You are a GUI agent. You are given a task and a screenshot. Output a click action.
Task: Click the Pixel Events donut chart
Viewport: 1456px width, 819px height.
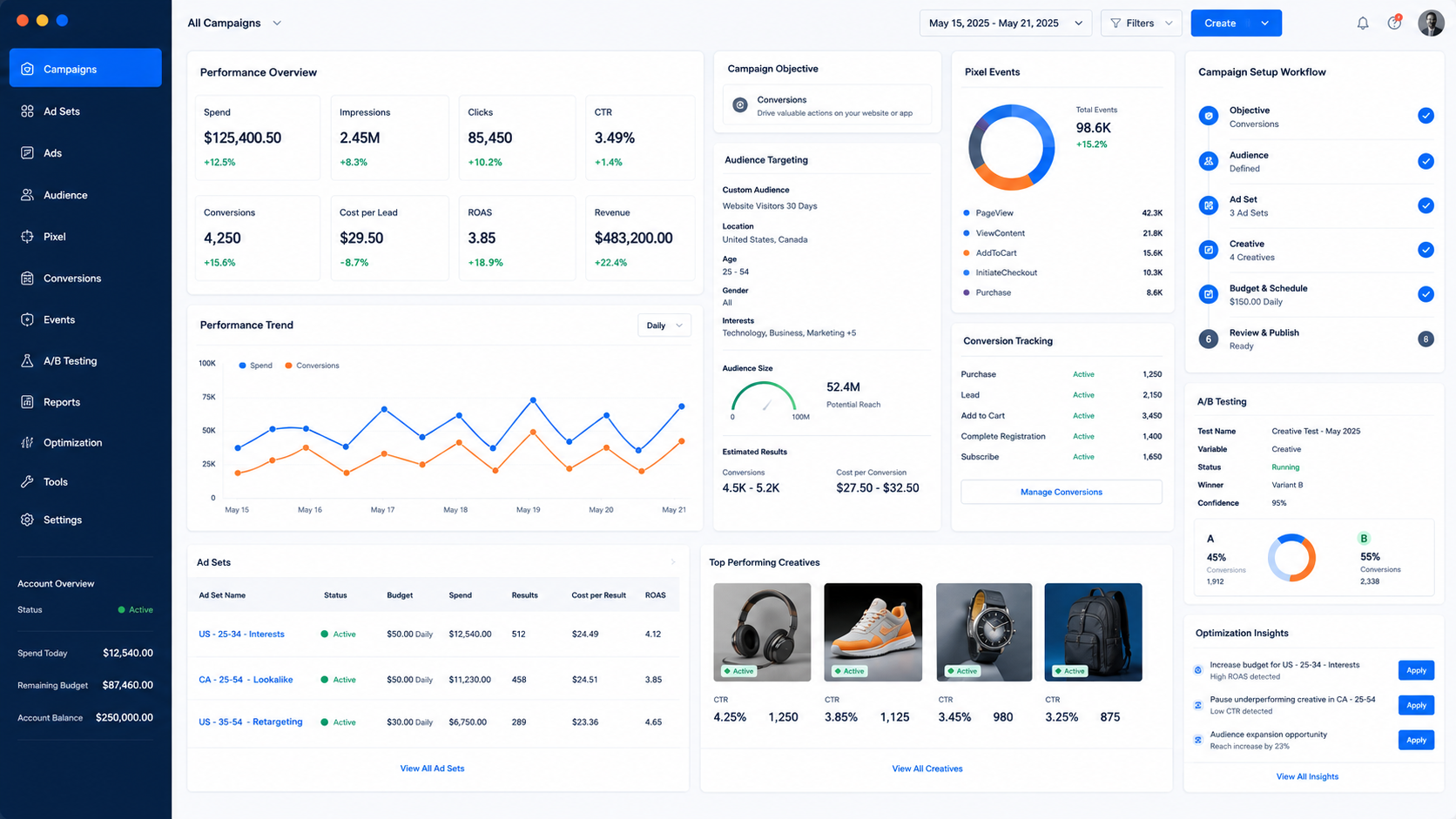[1011, 147]
